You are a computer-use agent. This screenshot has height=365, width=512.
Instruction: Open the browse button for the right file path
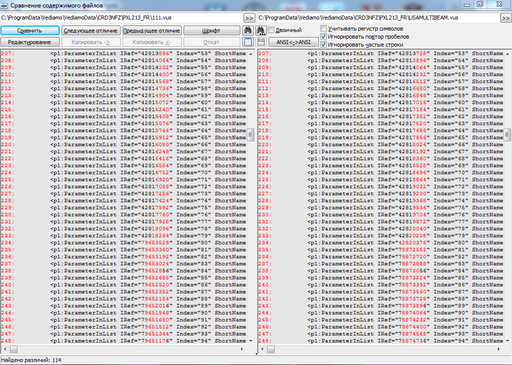click(506, 18)
